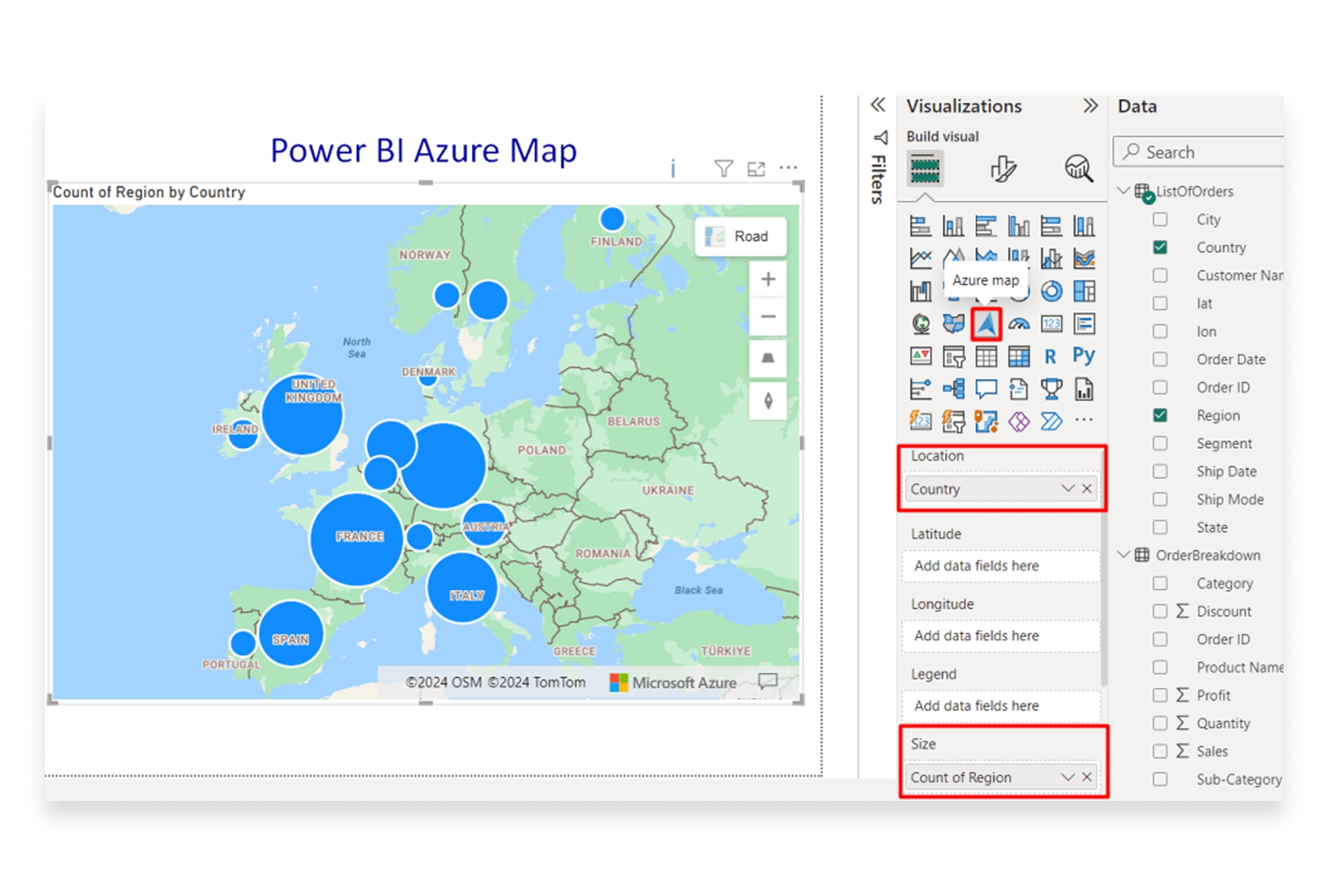This screenshot has height=896, width=1330.
Task: Open the Country dropdown under Location
Action: point(1067,488)
